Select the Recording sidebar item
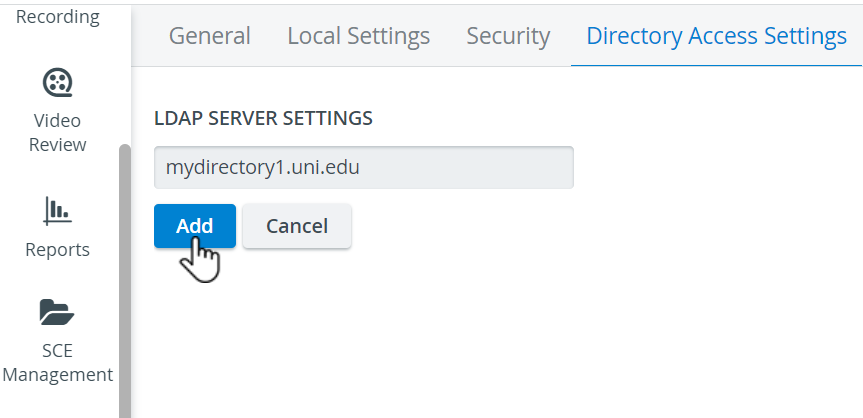 [x=58, y=17]
